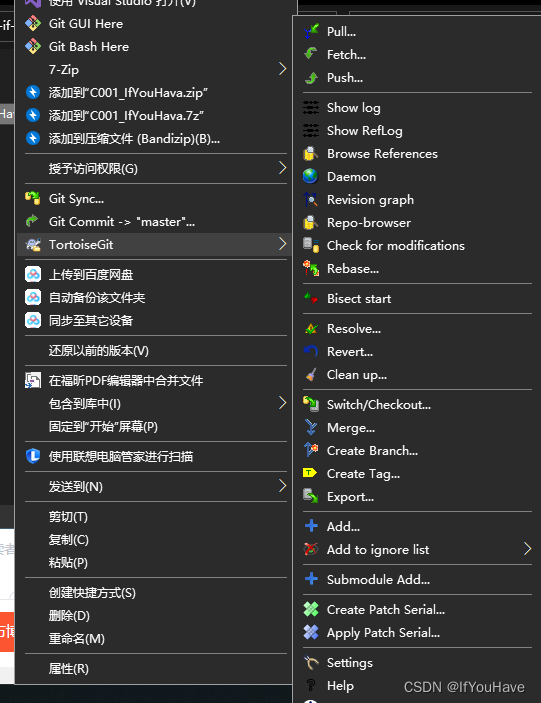
Task: Click the Merge icon
Action: [x=311, y=427]
